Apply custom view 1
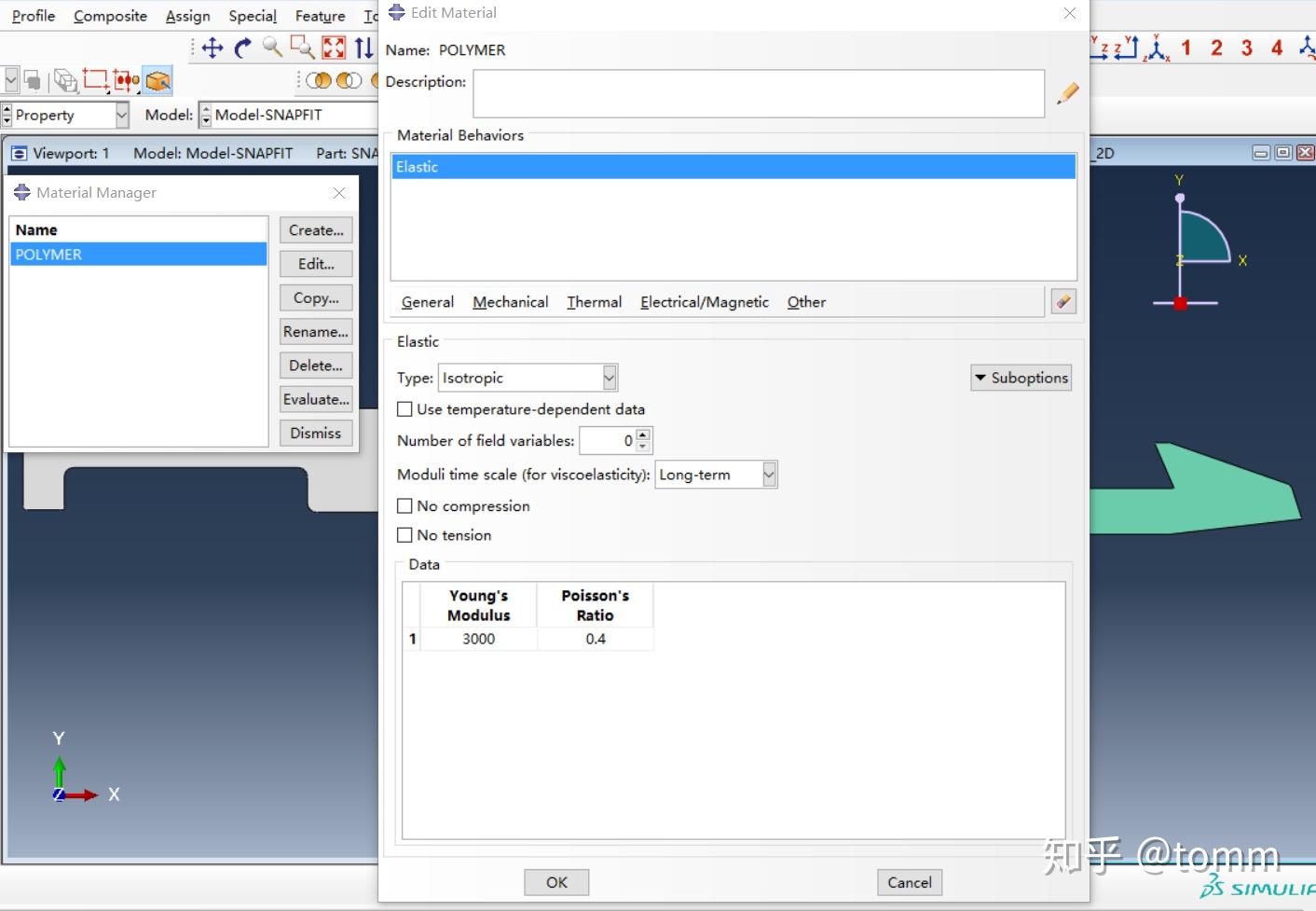 click(x=1186, y=48)
